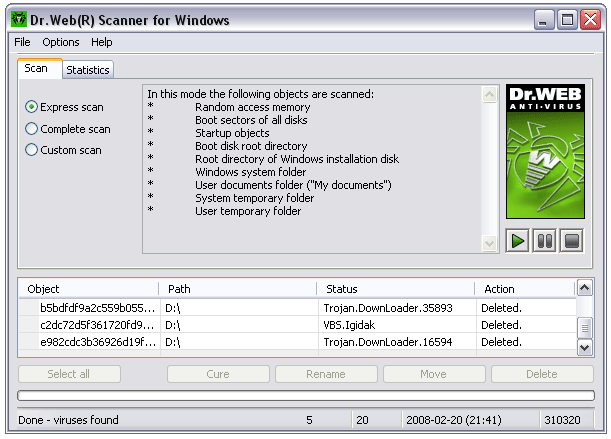The image size is (611, 439).
Task: Stop the scan with the stop button
Action: click(x=572, y=241)
